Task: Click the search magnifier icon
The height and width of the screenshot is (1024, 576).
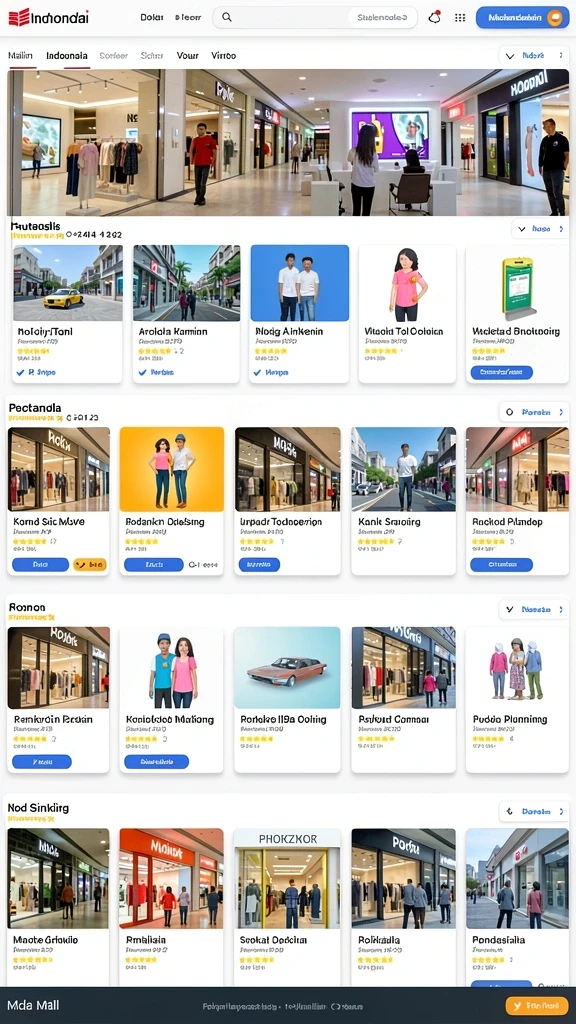Action: [227, 18]
